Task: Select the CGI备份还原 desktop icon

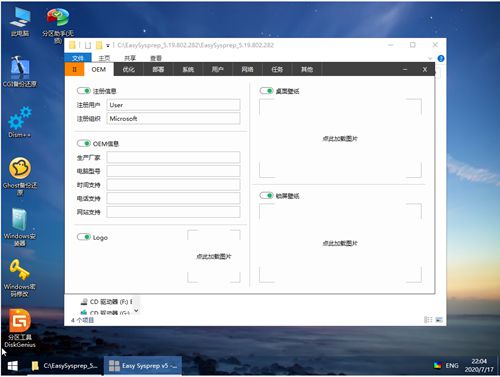Action: tap(20, 72)
